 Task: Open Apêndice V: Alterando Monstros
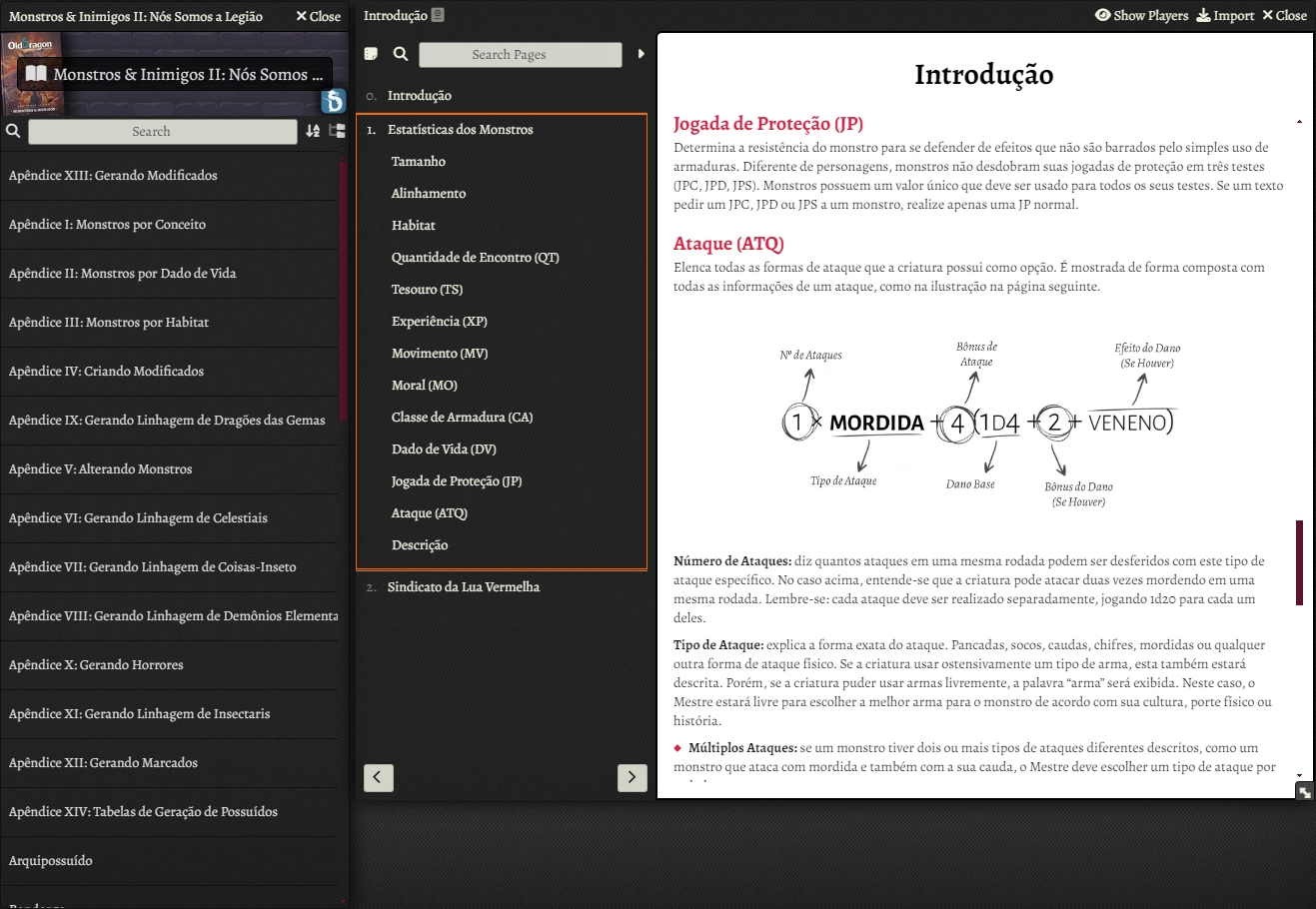point(170,469)
